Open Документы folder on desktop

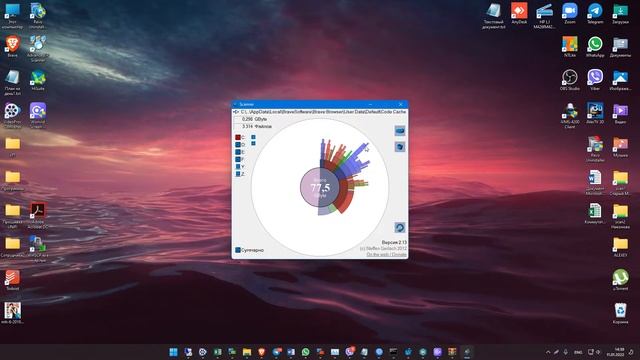point(620,47)
